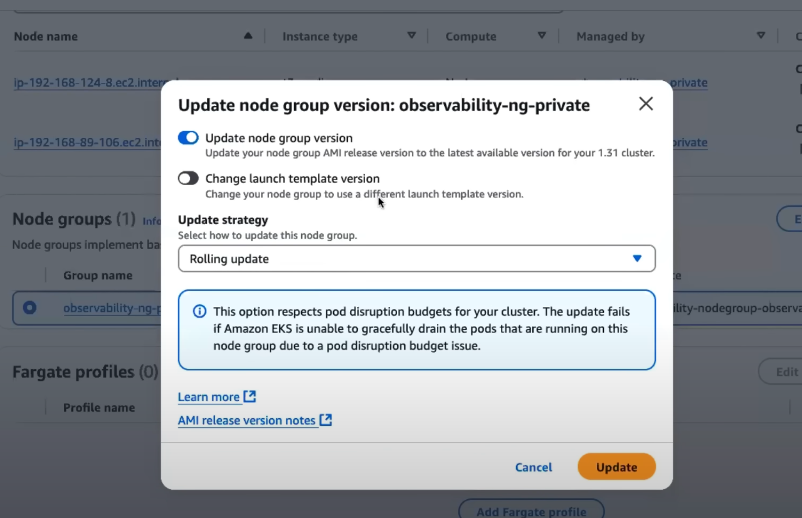This screenshot has width=802, height=518.
Task: Open the Managed by column filter arrow
Action: tap(760, 36)
